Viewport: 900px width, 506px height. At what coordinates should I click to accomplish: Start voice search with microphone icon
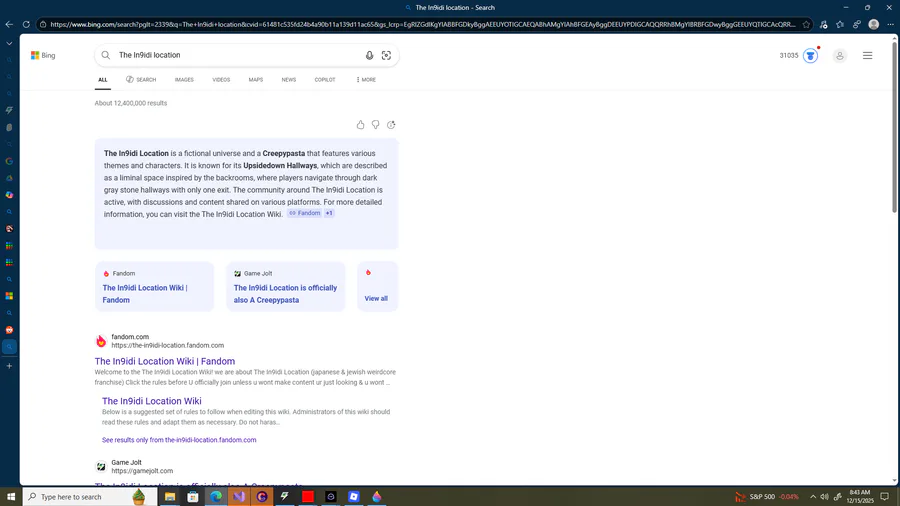pos(369,55)
